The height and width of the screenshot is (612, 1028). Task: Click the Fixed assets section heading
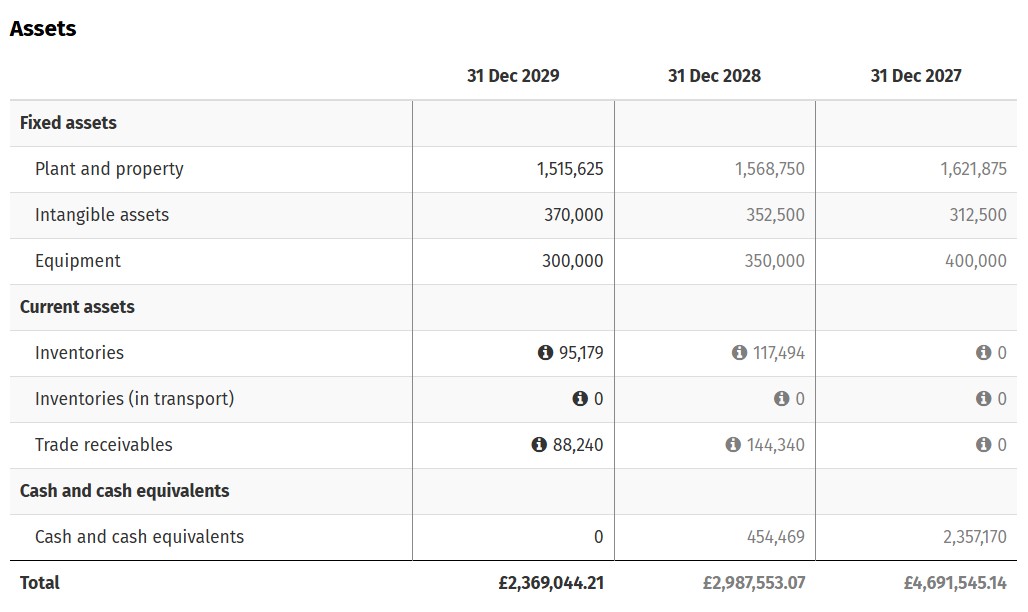click(68, 123)
